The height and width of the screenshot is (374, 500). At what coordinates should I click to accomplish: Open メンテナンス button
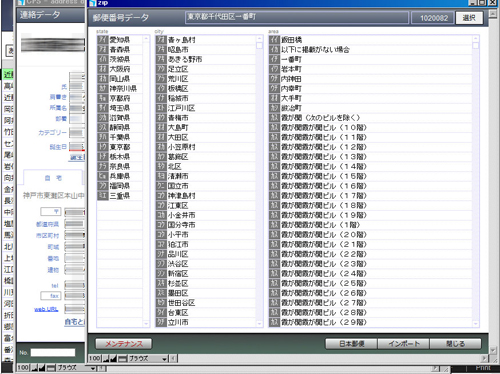pos(124,344)
